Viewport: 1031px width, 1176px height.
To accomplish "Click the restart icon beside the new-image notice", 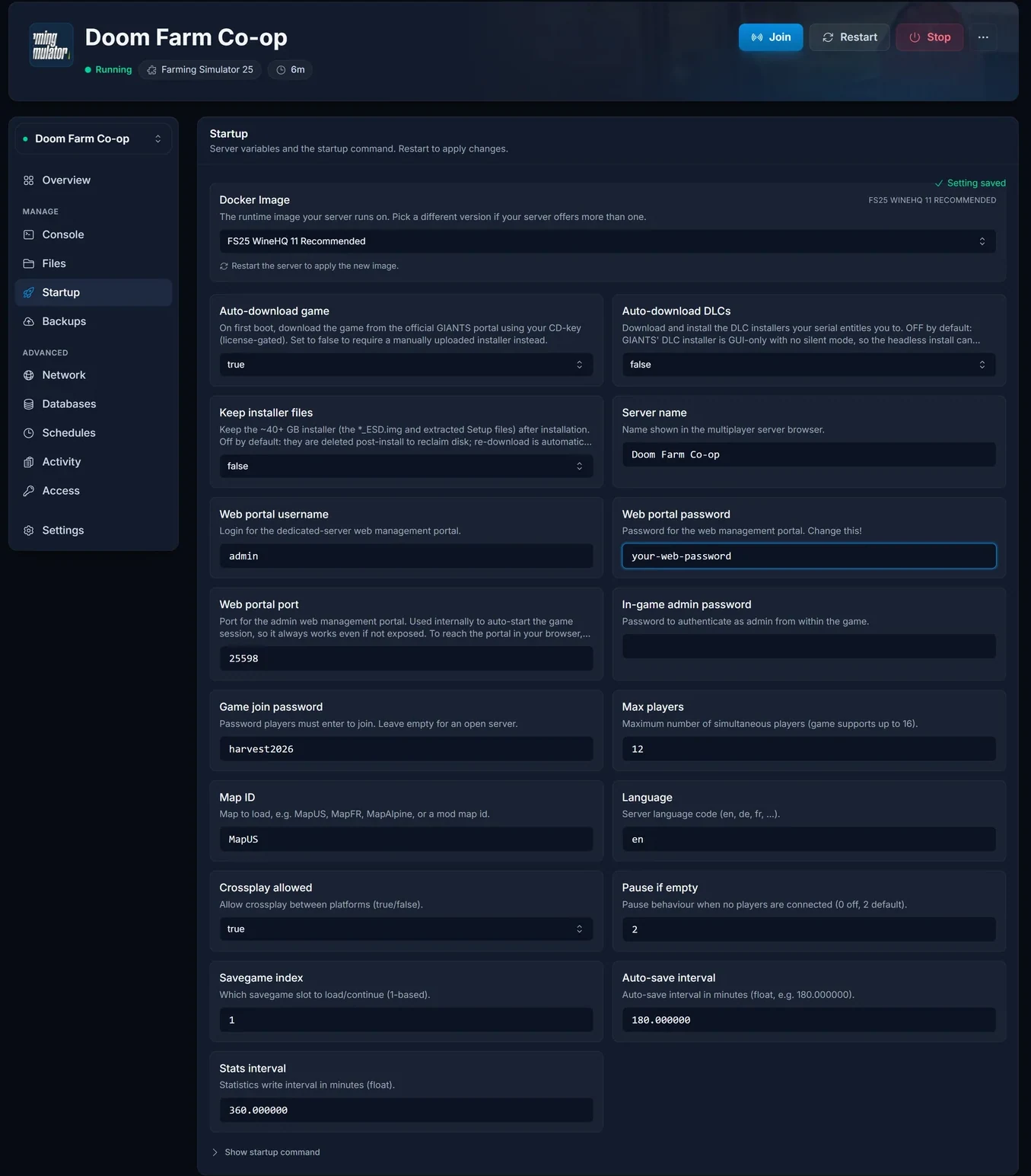I will 224,266.
